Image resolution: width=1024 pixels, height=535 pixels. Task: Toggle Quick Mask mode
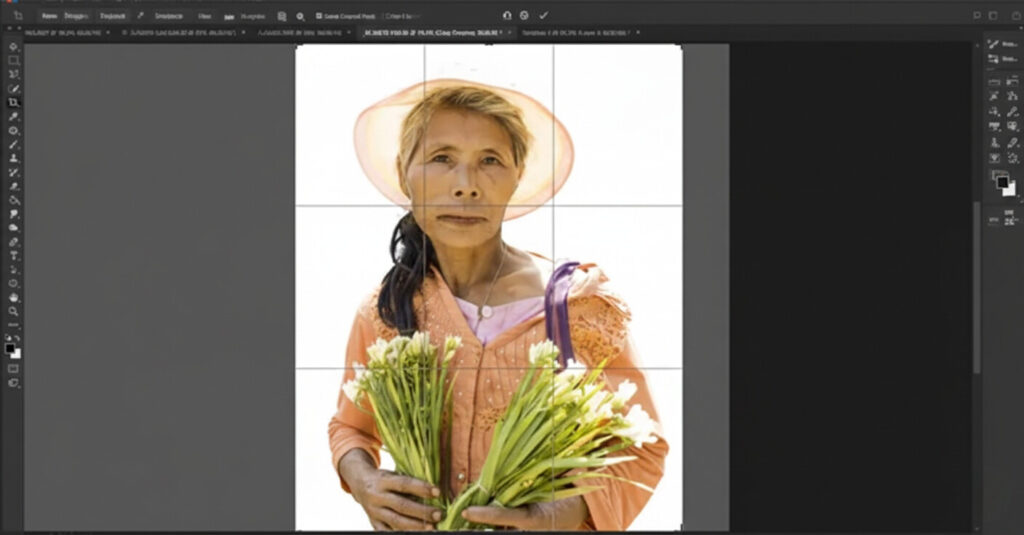point(13,368)
